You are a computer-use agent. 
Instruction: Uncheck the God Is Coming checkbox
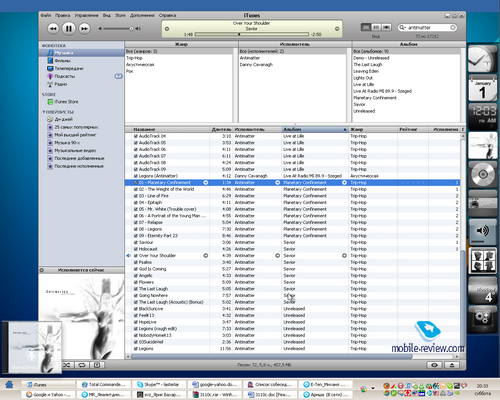[x=136, y=269]
